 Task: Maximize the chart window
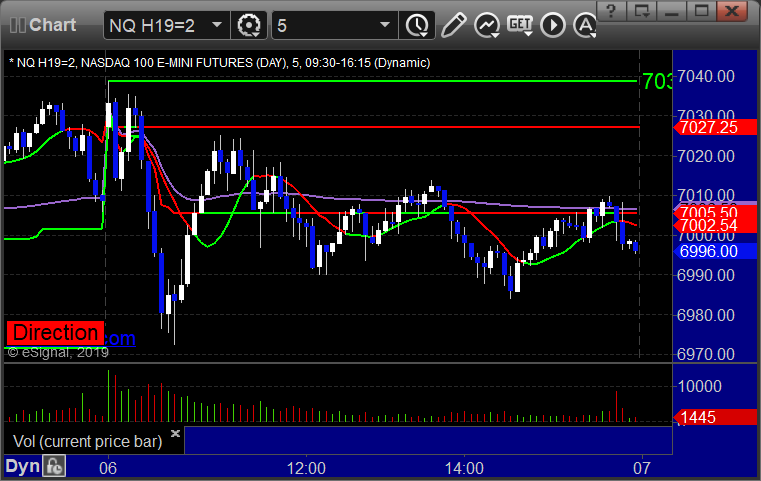(701, 11)
